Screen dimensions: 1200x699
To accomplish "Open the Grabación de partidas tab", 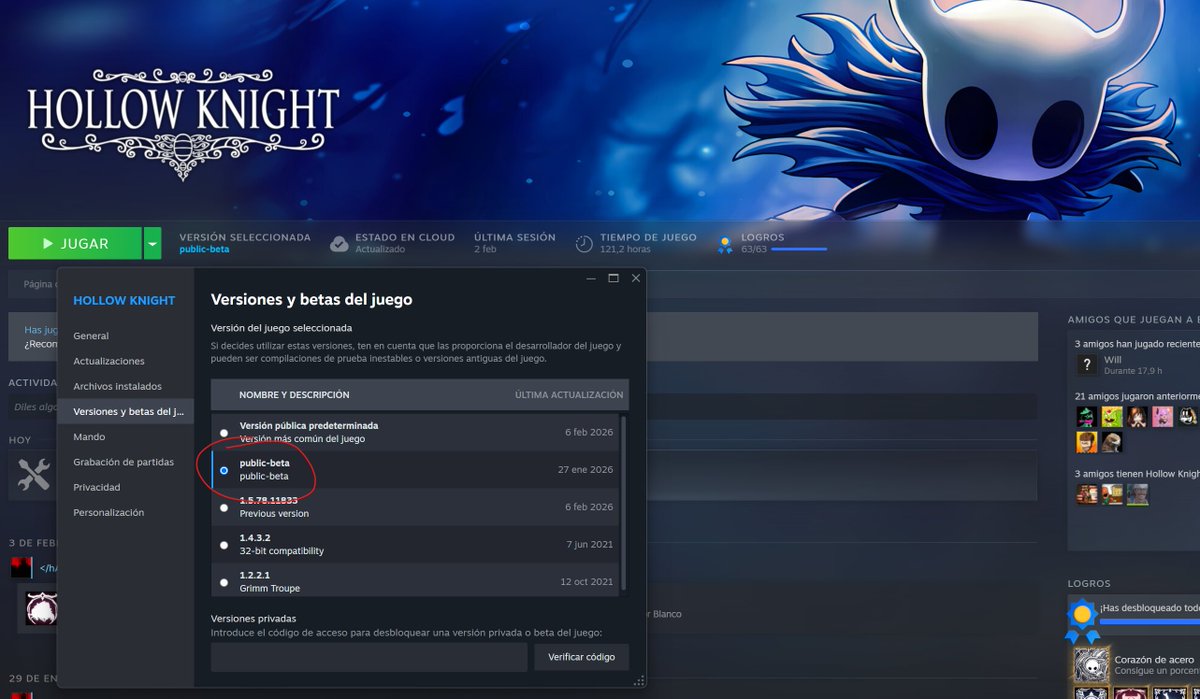I will [123, 462].
